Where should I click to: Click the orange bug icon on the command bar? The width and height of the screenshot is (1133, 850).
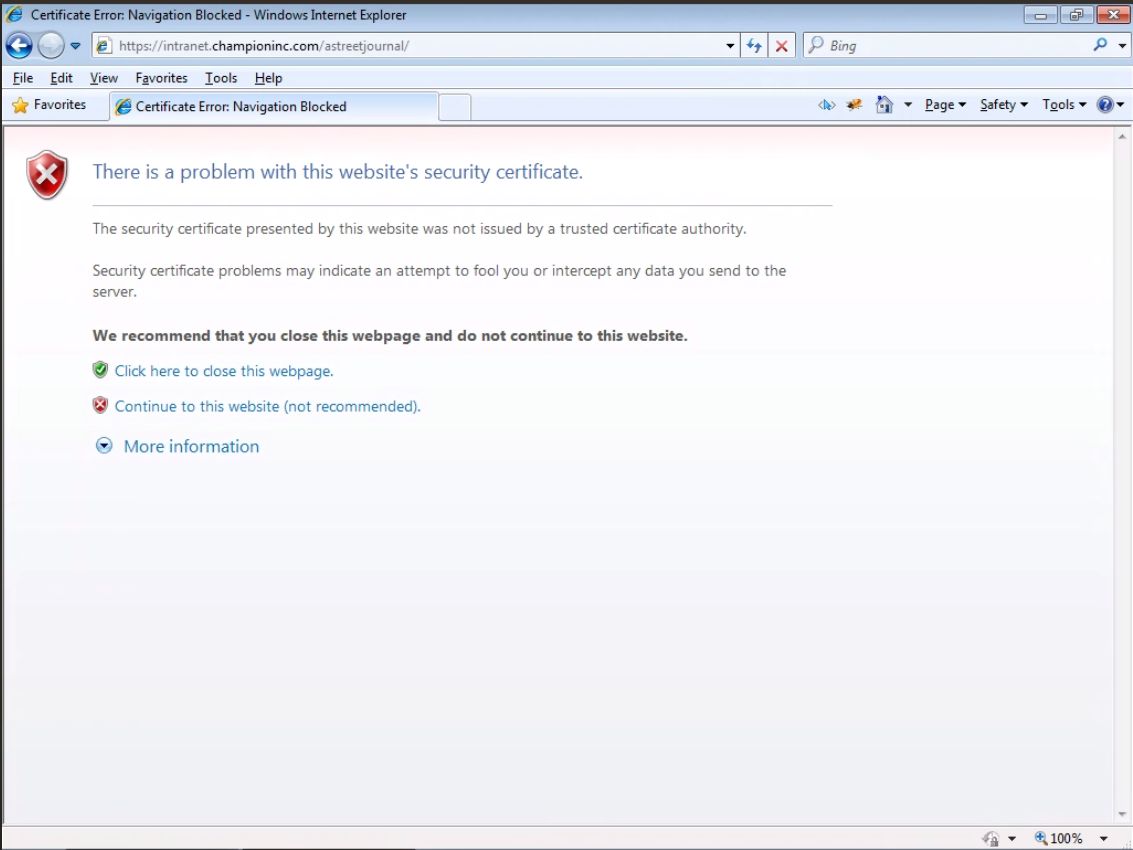pos(854,105)
